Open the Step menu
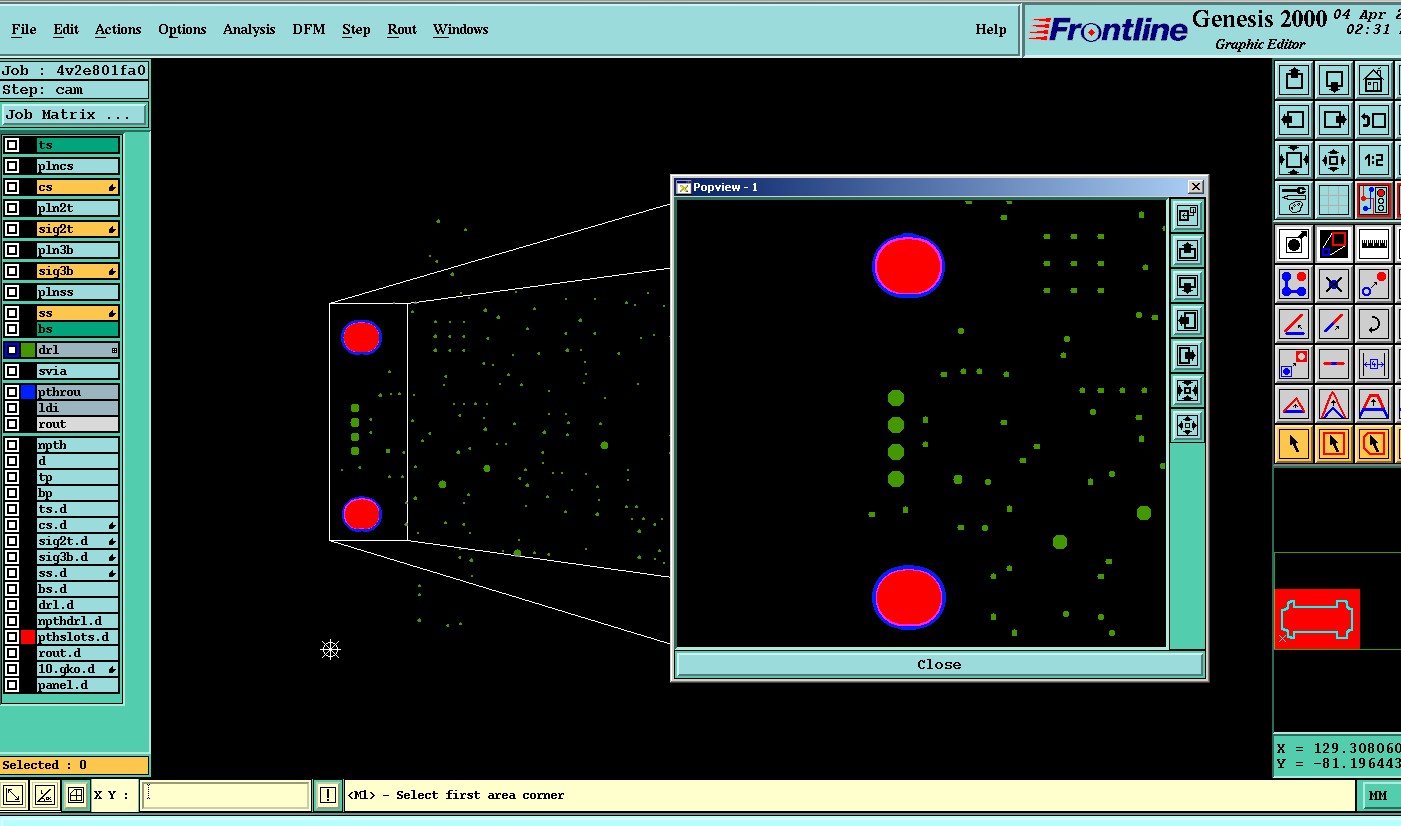Screen dimensions: 1401x826 click(356, 29)
